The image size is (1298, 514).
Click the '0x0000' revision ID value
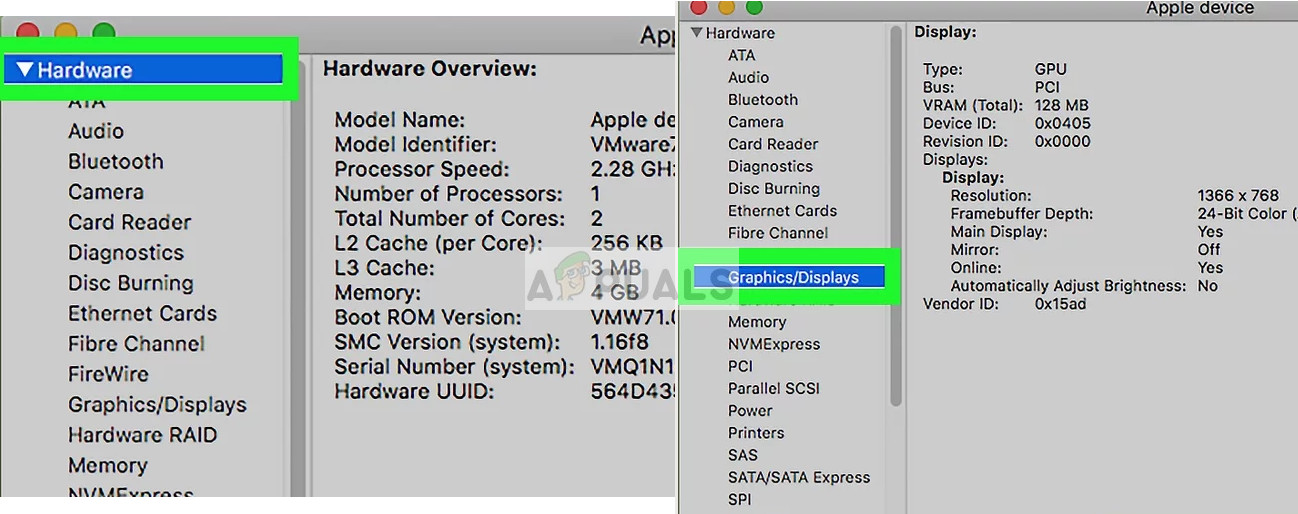coord(1063,141)
